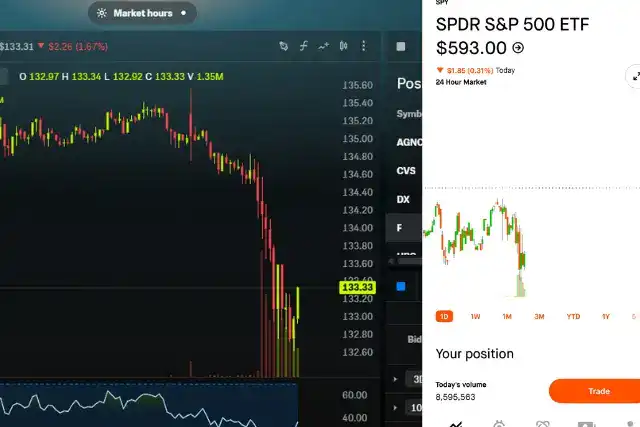640x427 pixels.
Task: Toggle the blue checkbox in left panel
Action: 401,287
